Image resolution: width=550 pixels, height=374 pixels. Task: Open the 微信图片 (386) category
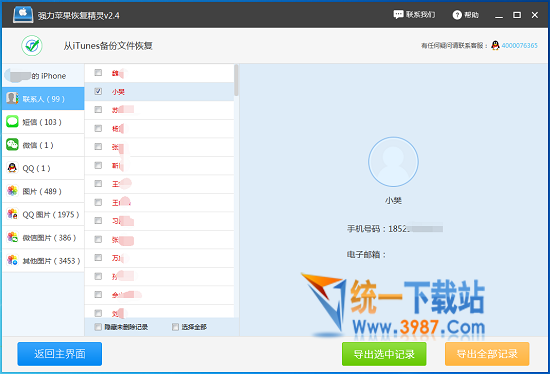coord(43,238)
